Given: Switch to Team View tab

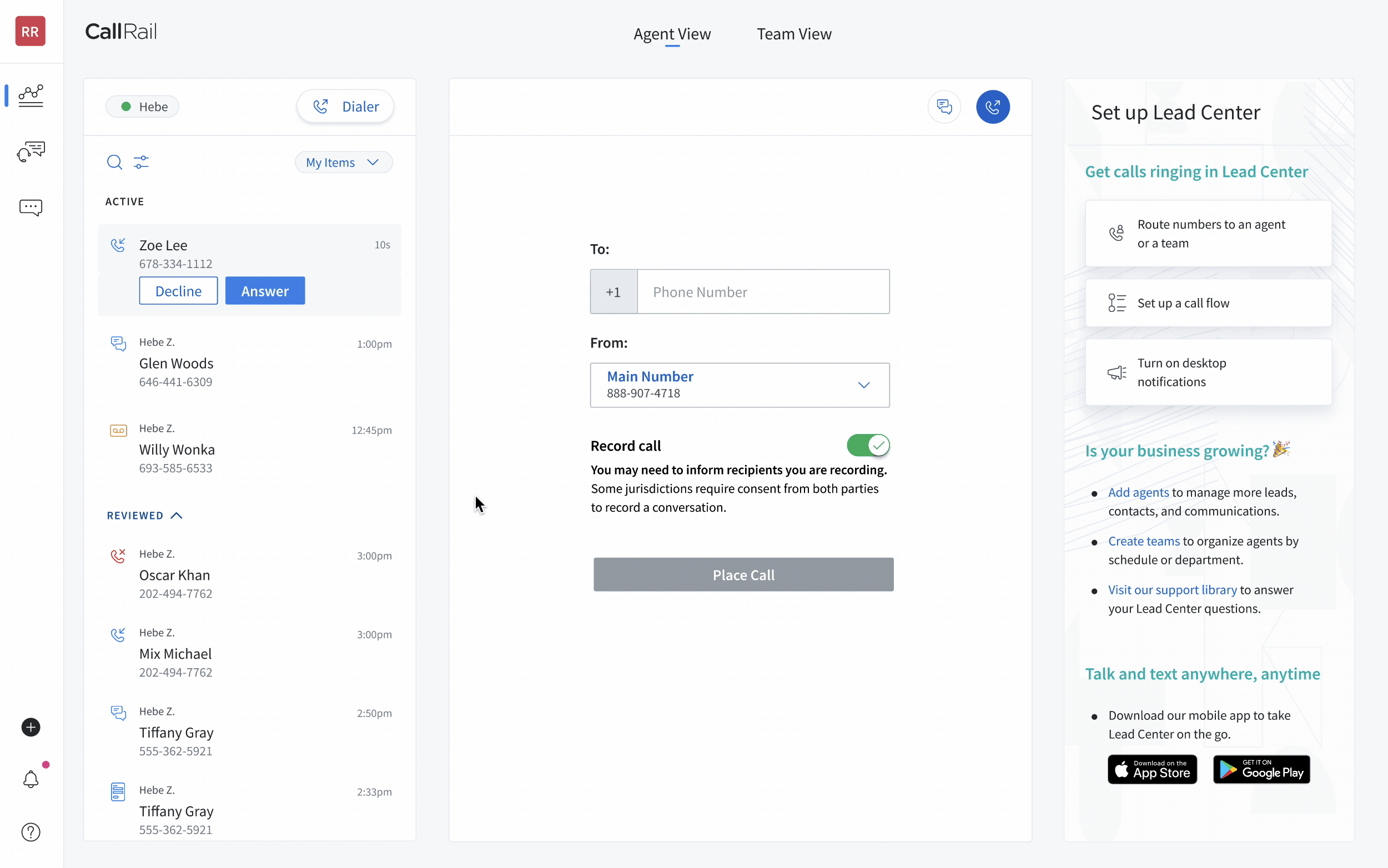Looking at the screenshot, I should tap(793, 34).
